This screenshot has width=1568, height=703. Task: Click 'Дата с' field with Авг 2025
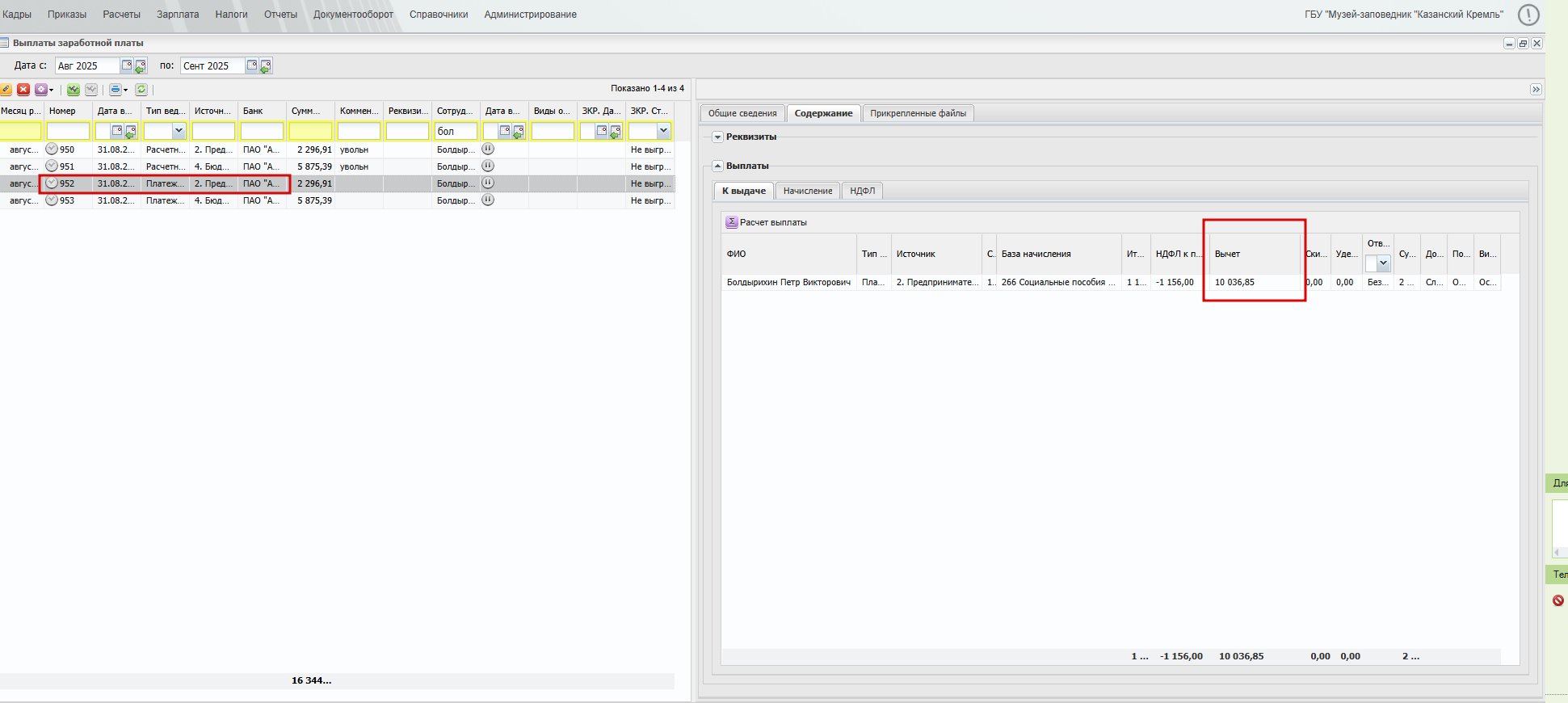click(87, 65)
